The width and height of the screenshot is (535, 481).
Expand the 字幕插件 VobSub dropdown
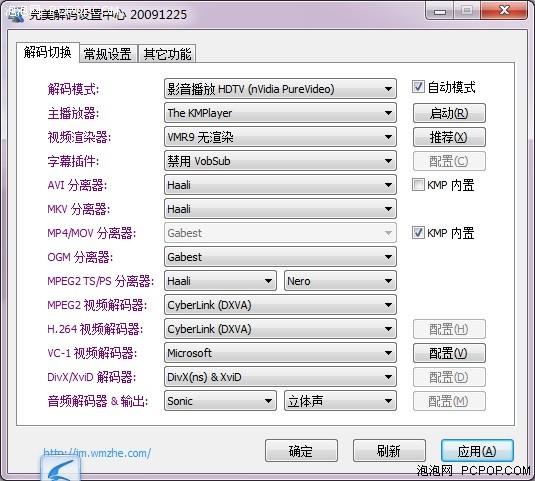(280, 161)
